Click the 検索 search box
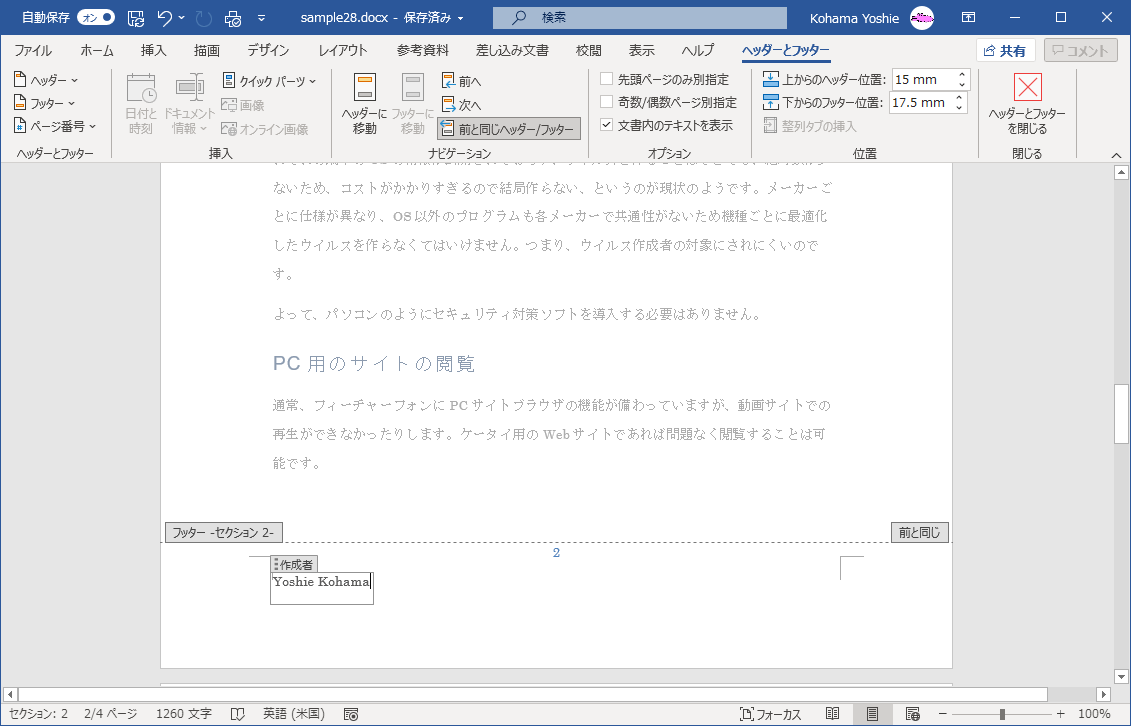Screen dimensions: 1131x726 [x=639, y=18]
